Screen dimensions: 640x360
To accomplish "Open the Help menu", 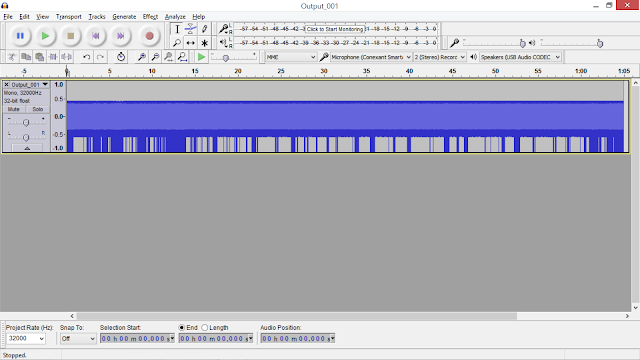I will 198,17.
